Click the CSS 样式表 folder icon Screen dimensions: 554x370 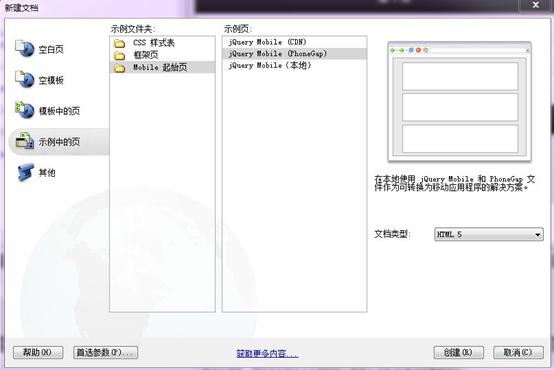[119, 43]
